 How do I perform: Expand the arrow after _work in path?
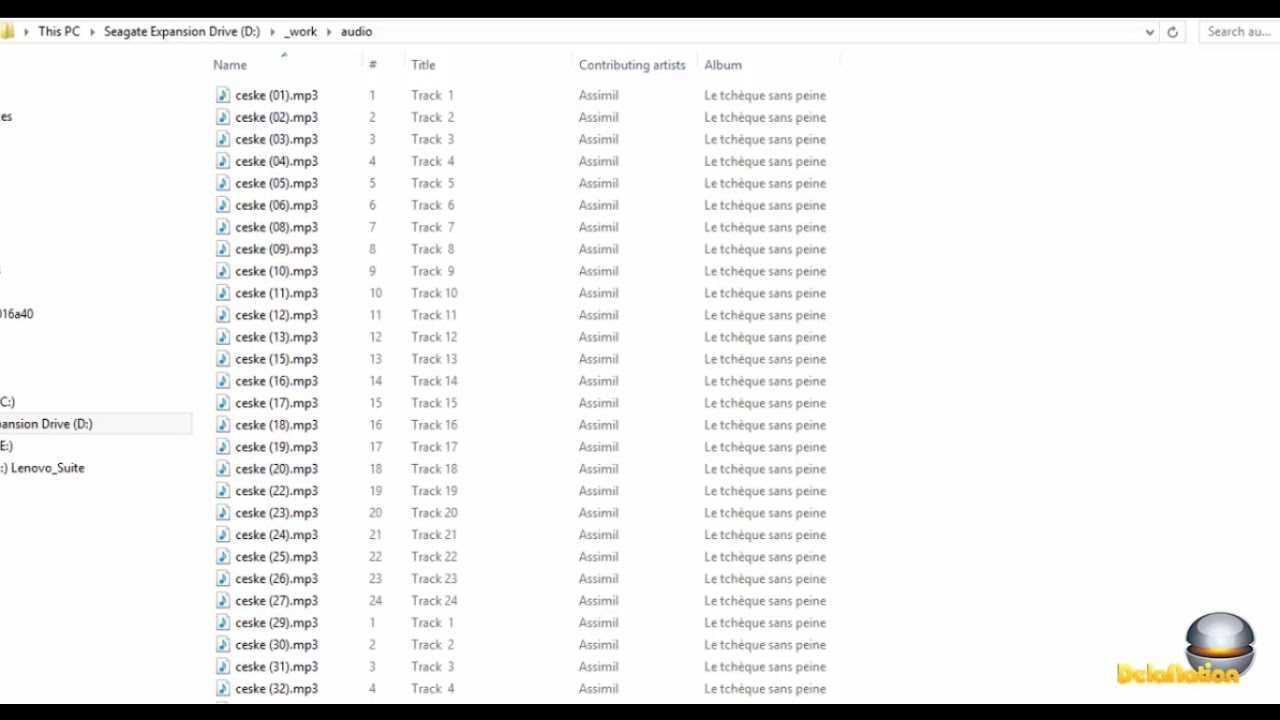tap(329, 32)
